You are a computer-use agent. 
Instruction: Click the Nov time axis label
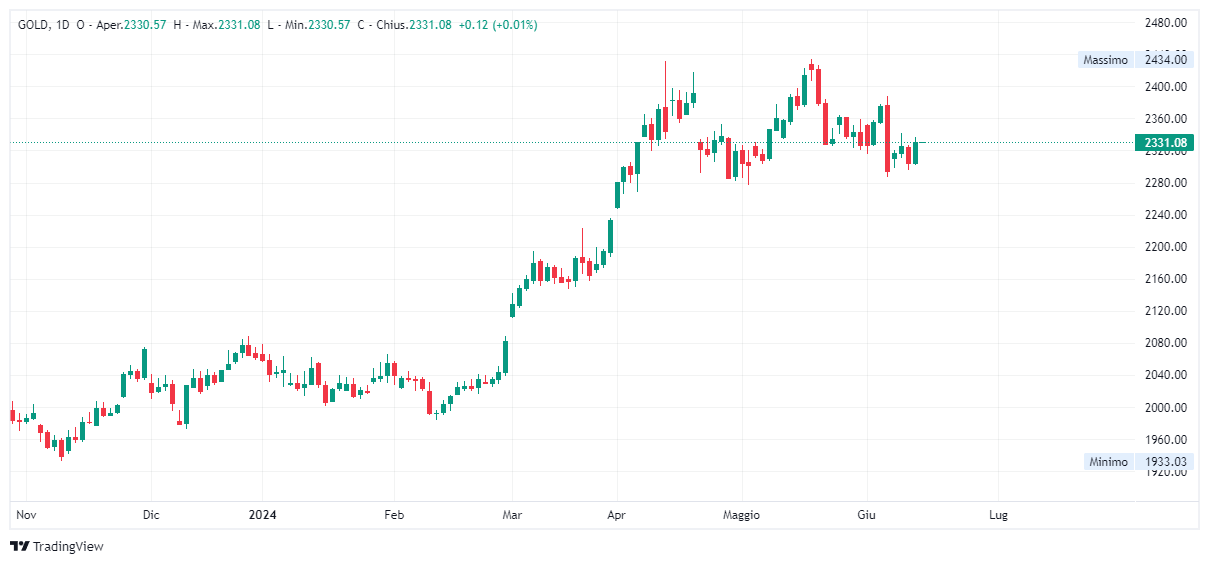[x=27, y=516]
